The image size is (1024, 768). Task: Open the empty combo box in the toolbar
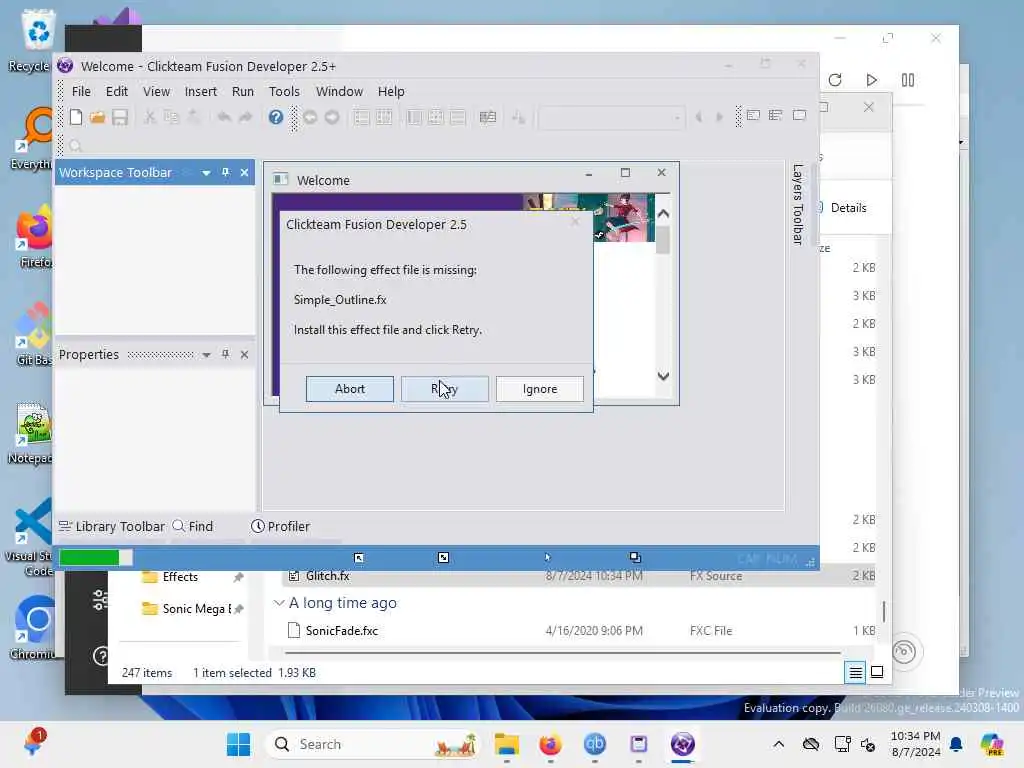611,118
